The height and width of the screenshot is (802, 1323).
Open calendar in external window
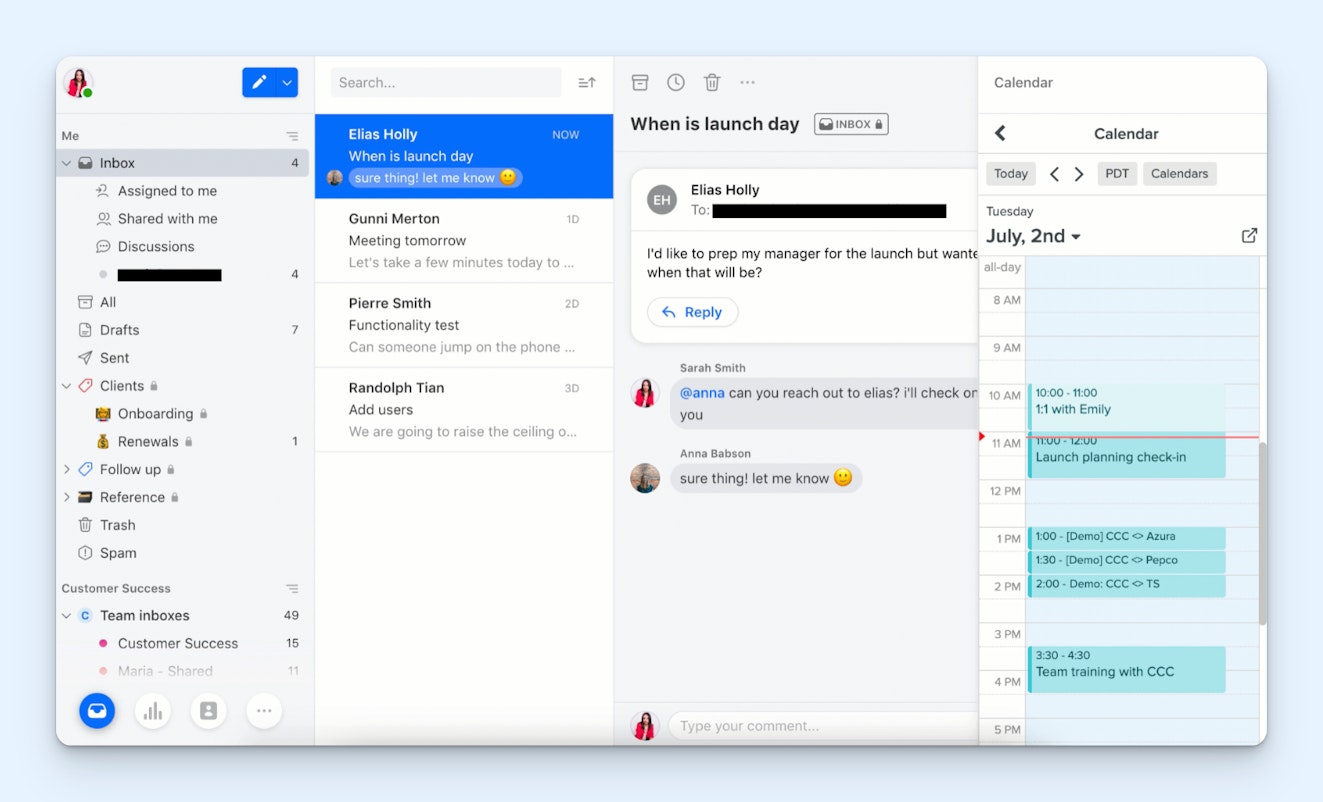(1249, 236)
